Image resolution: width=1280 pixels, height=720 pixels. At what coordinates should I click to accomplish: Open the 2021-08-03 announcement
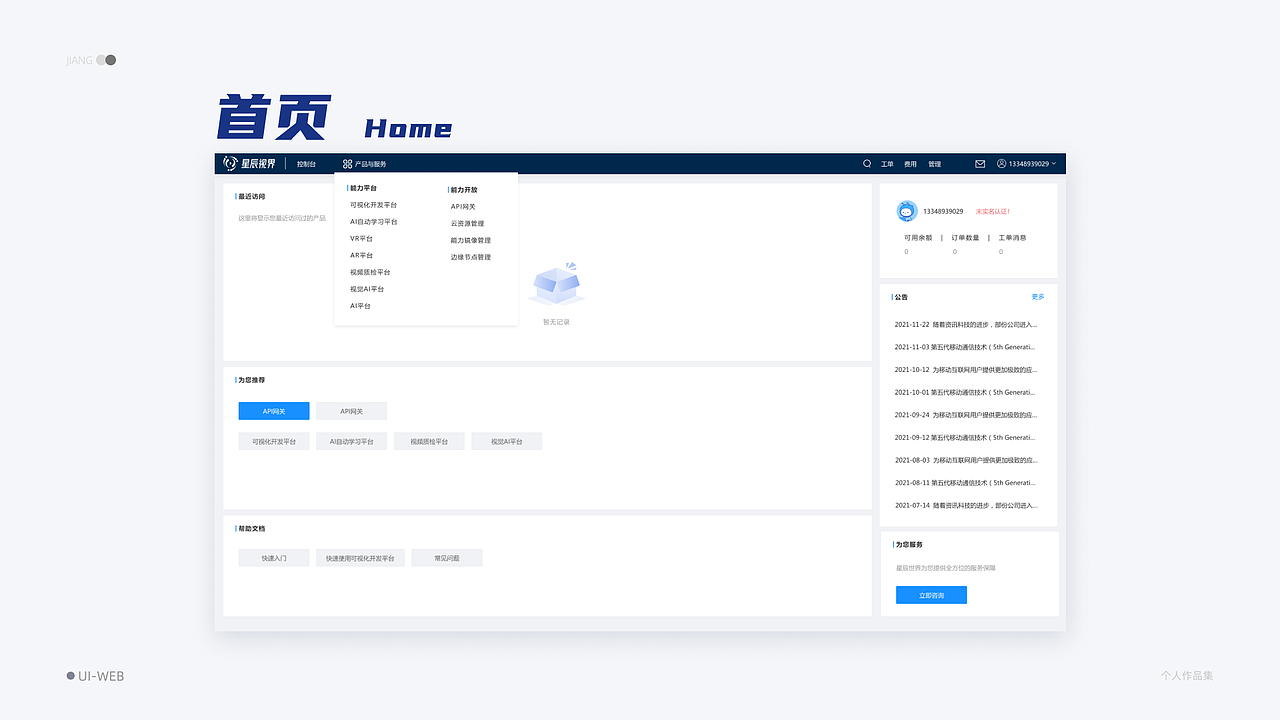[966, 460]
